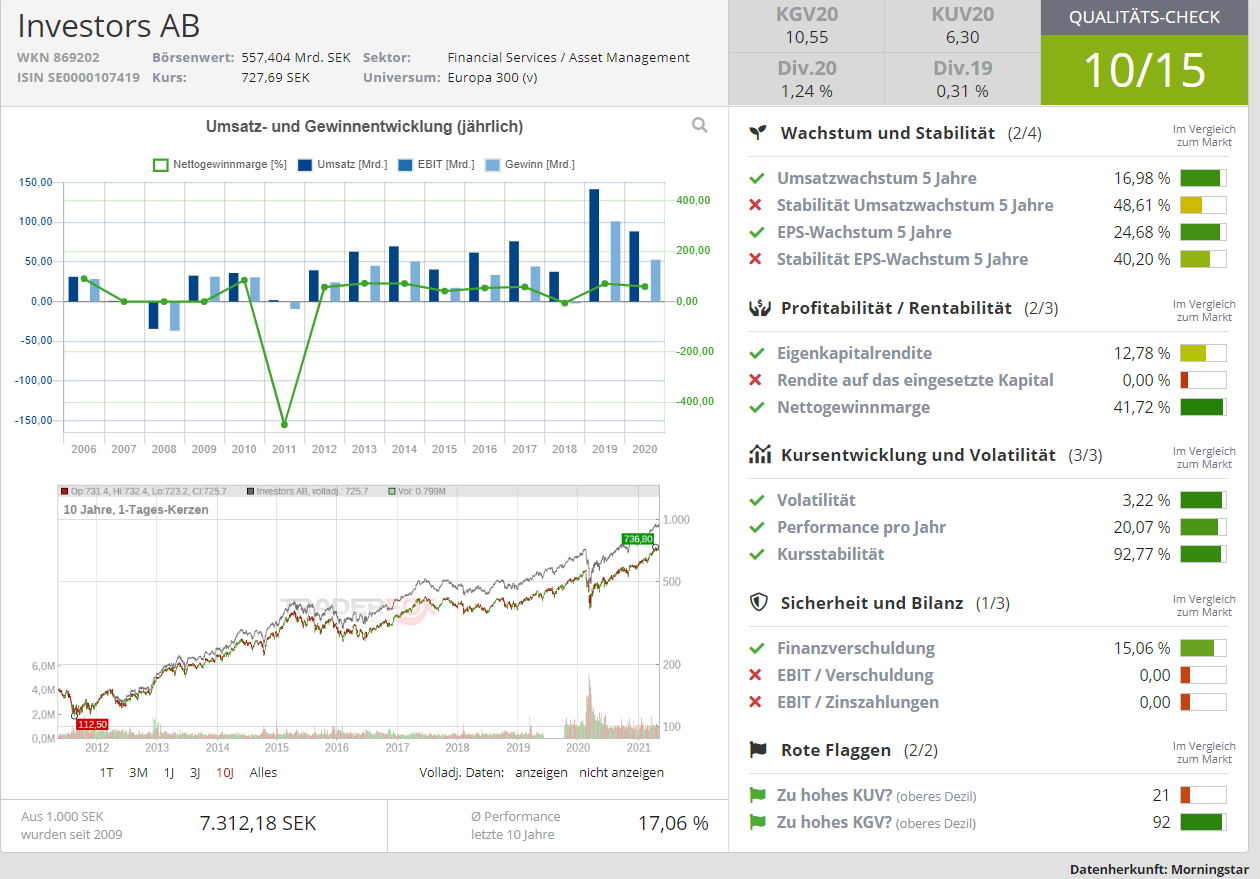Click the 2011 net margin low point

[x=284, y=425]
